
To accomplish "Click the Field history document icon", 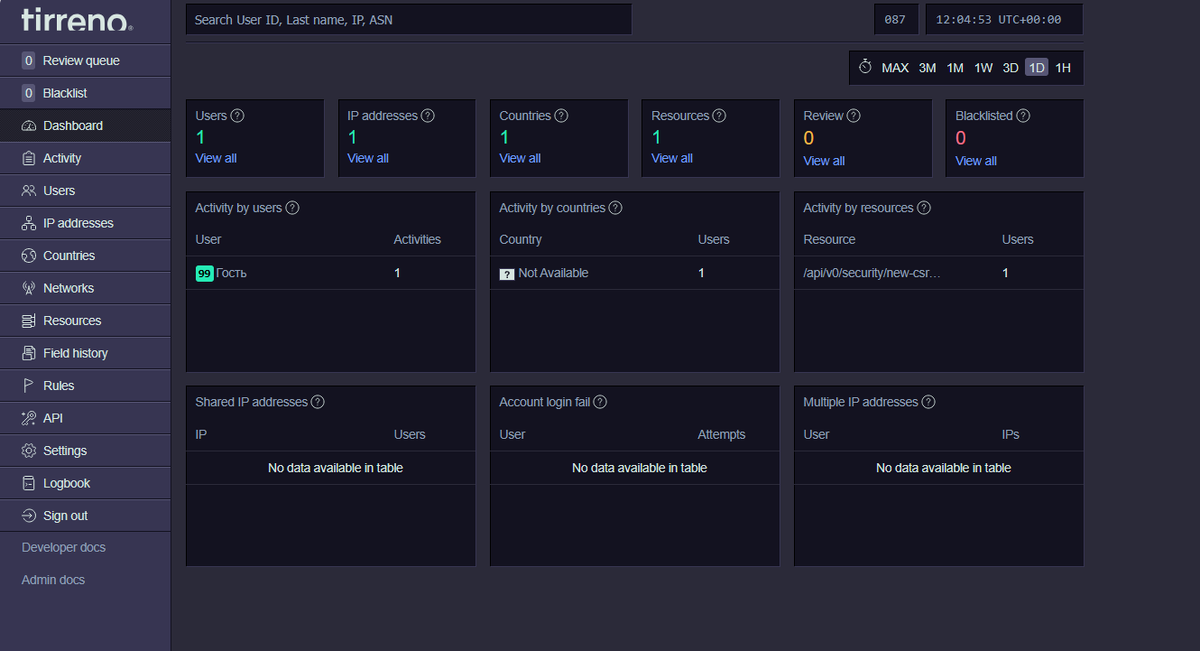I will pos(29,353).
